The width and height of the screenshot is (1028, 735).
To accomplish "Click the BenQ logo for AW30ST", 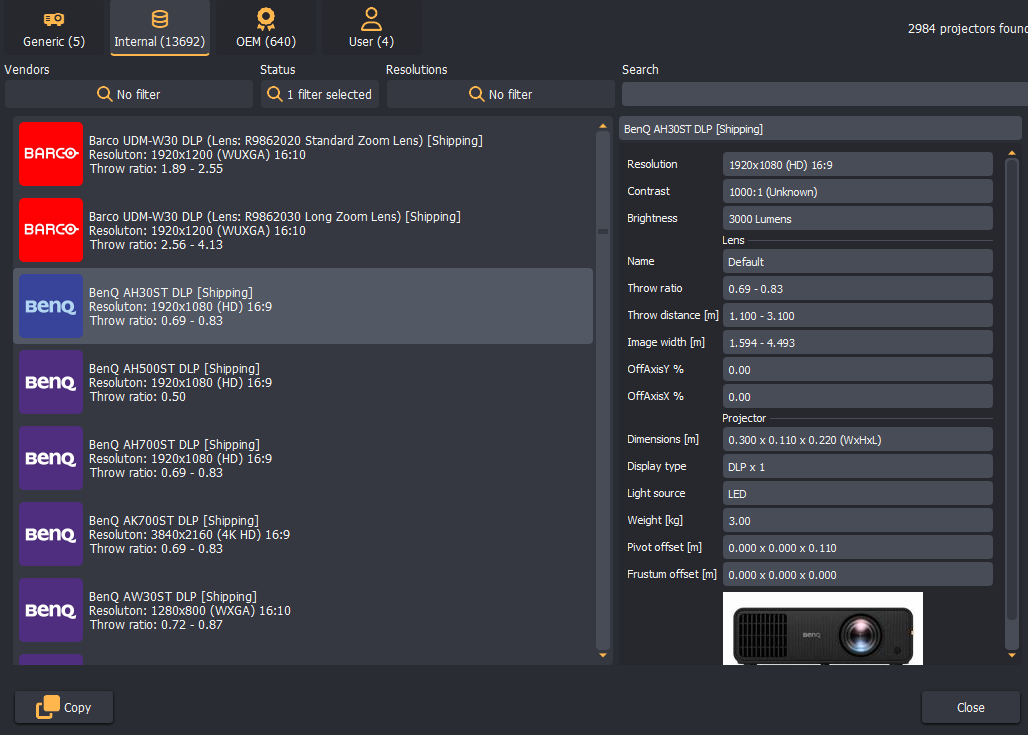I will 51,610.
